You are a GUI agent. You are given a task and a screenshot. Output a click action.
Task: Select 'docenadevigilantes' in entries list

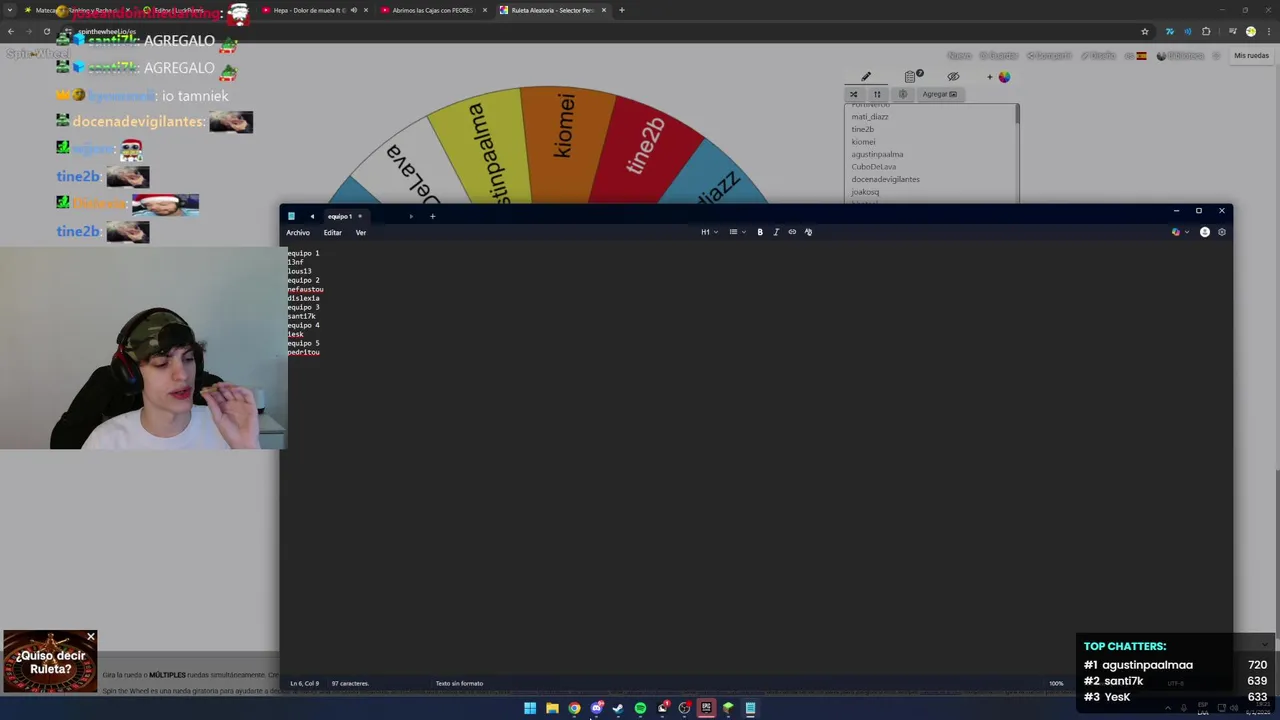[x=885, y=179]
